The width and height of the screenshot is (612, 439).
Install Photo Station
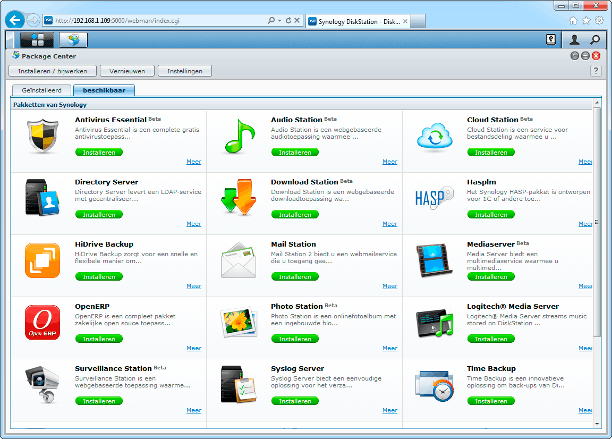295,339
